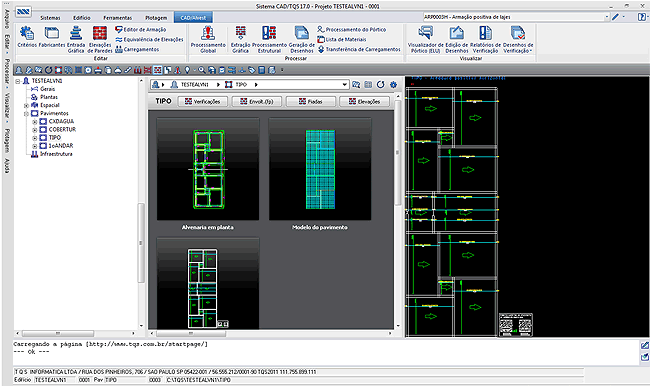Expand the arrow after TIPO in breadcrumb
Viewport: 650px width, 386px height.
click(256, 85)
